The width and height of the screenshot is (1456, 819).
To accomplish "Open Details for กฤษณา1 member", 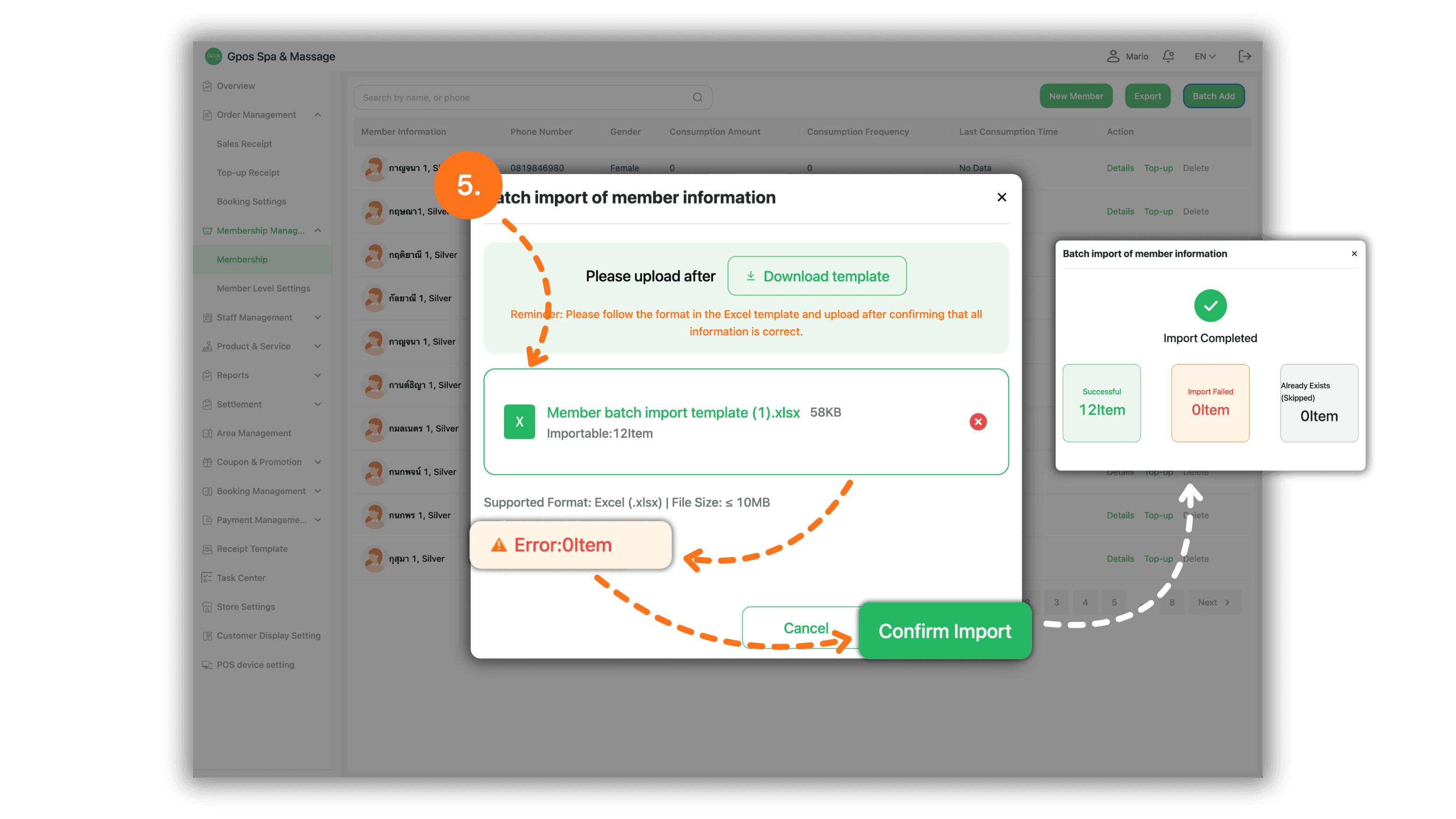I will [1120, 211].
